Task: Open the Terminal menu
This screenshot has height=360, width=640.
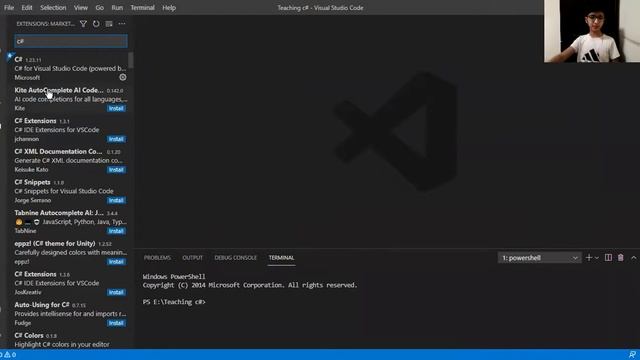Action: click(142, 8)
